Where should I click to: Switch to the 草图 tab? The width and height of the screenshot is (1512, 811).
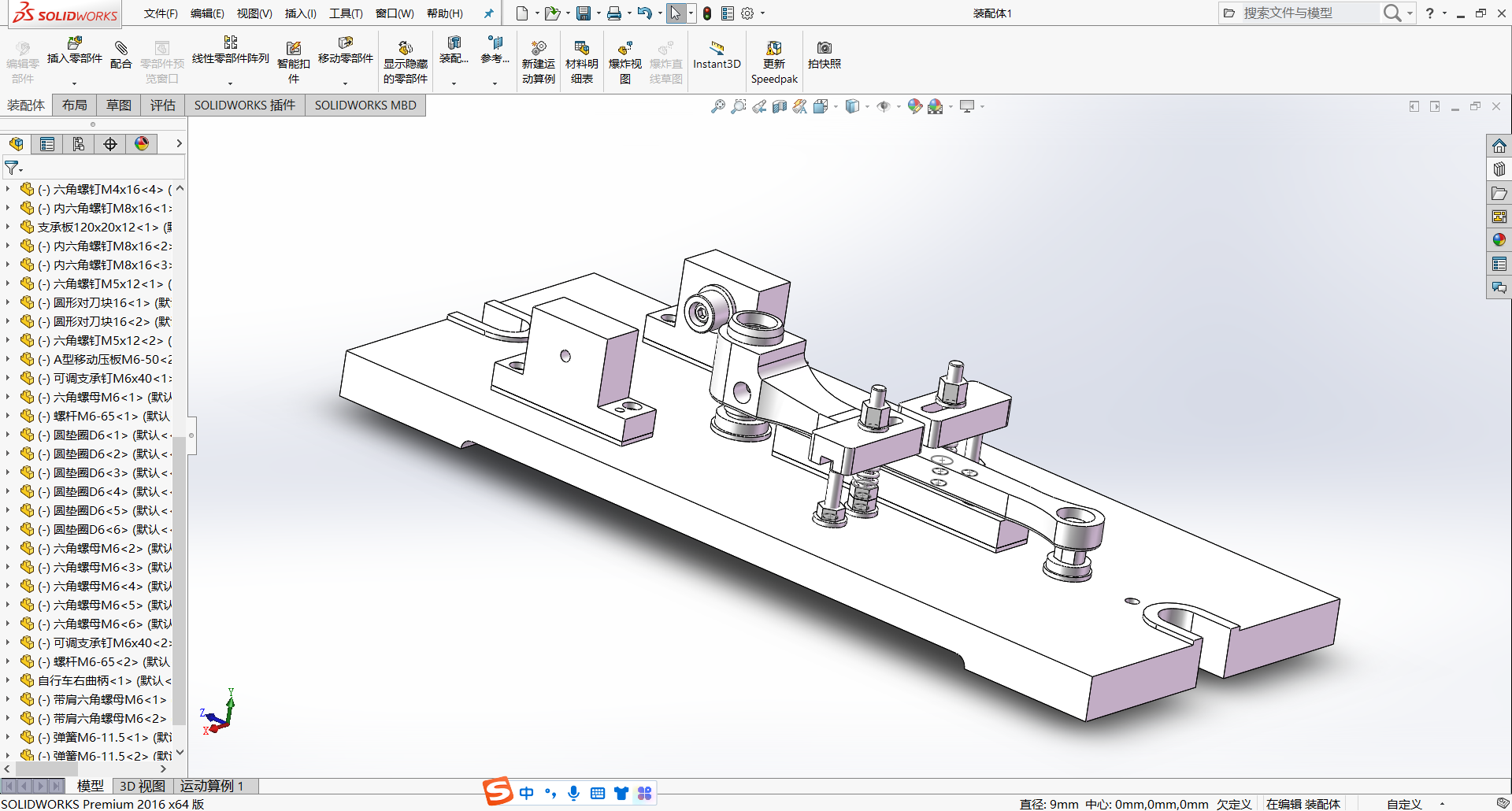pyautogui.click(x=119, y=106)
